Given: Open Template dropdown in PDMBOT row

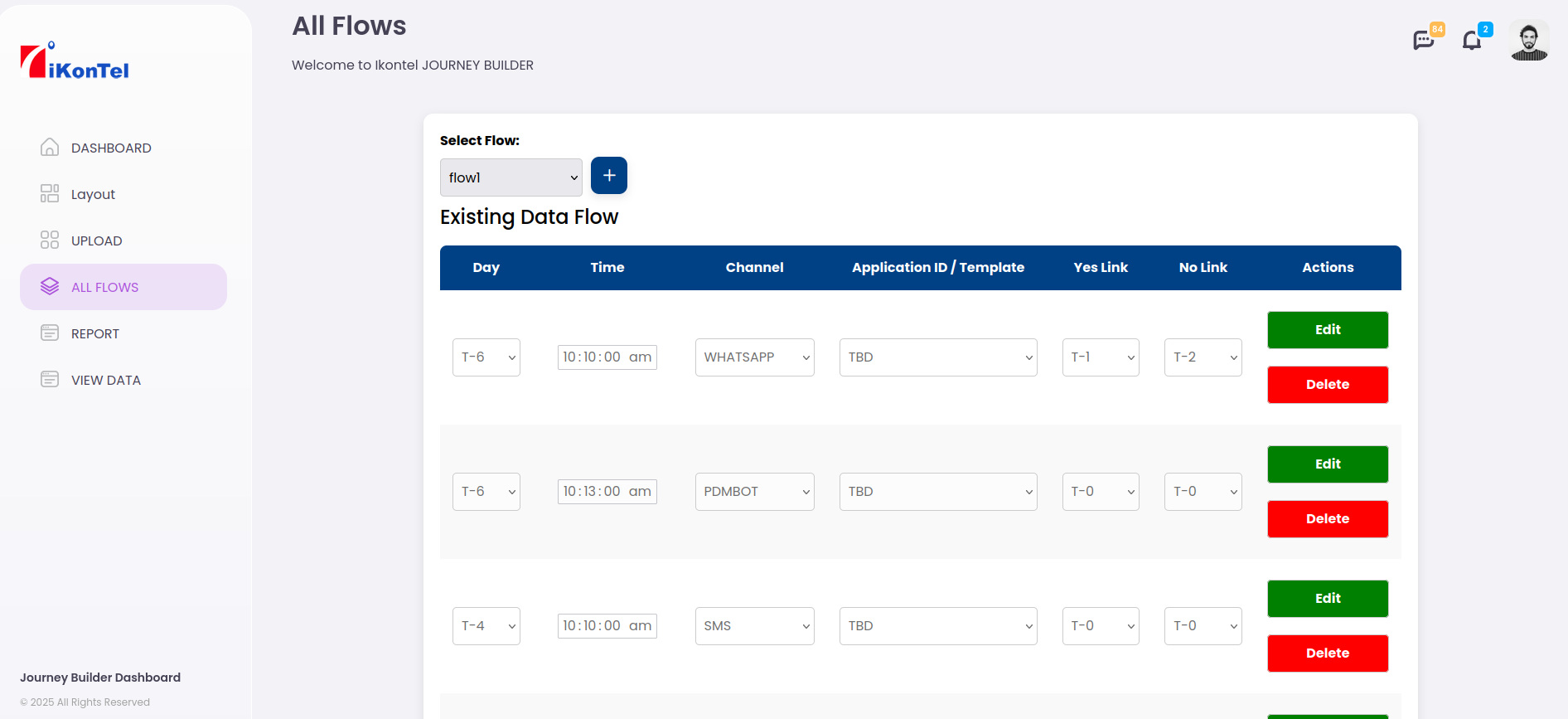Looking at the screenshot, I should click(x=938, y=492).
